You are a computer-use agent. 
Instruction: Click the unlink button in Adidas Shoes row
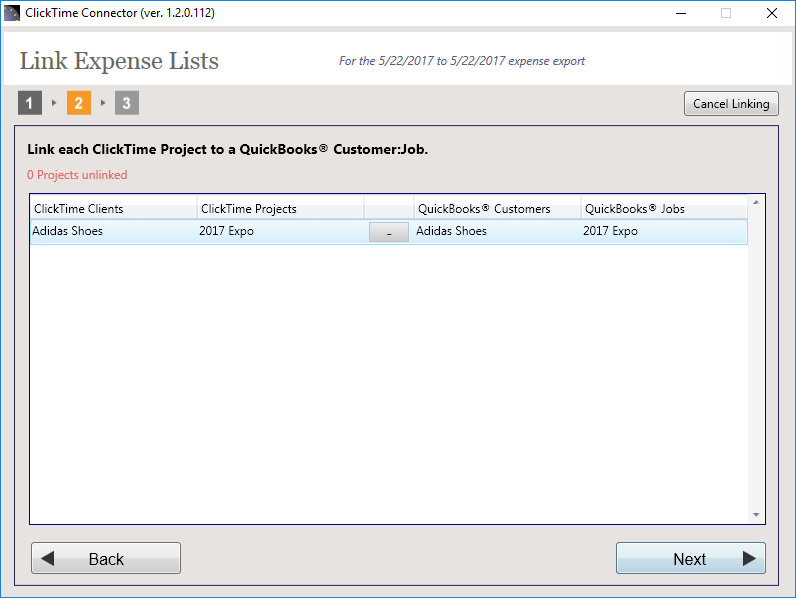pyautogui.click(x=389, y=232)
